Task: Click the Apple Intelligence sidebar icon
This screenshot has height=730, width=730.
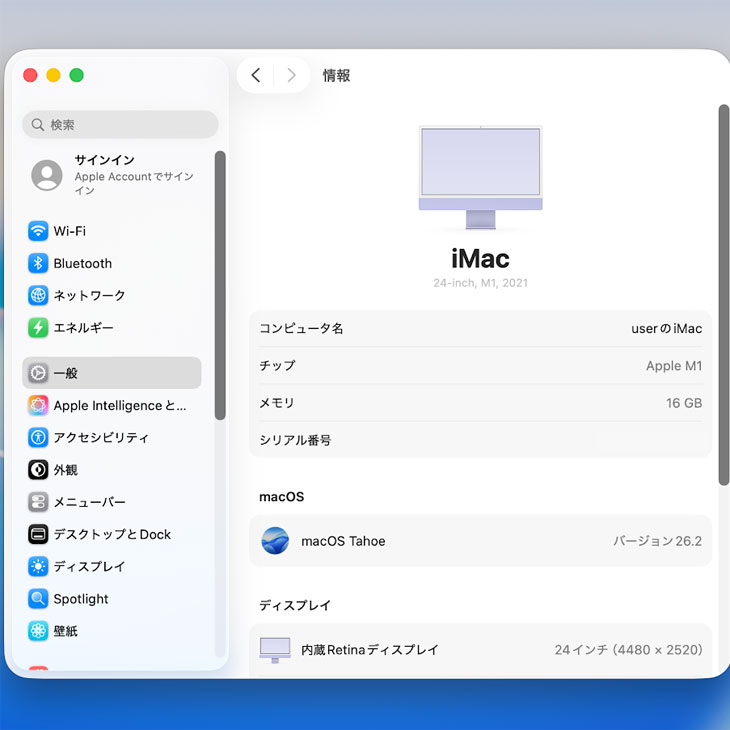Action: 38,405
